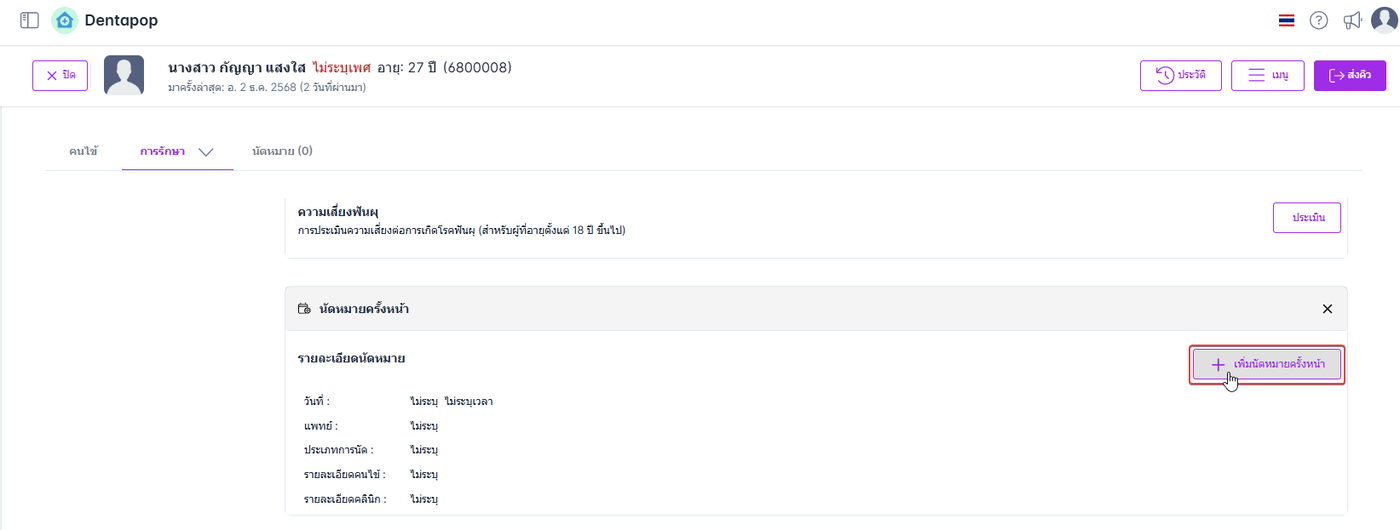Close the นัดหมายครั้งหน้า panel with X
The width and height of the screenshot is (1400, 530).
[1327, 309]
